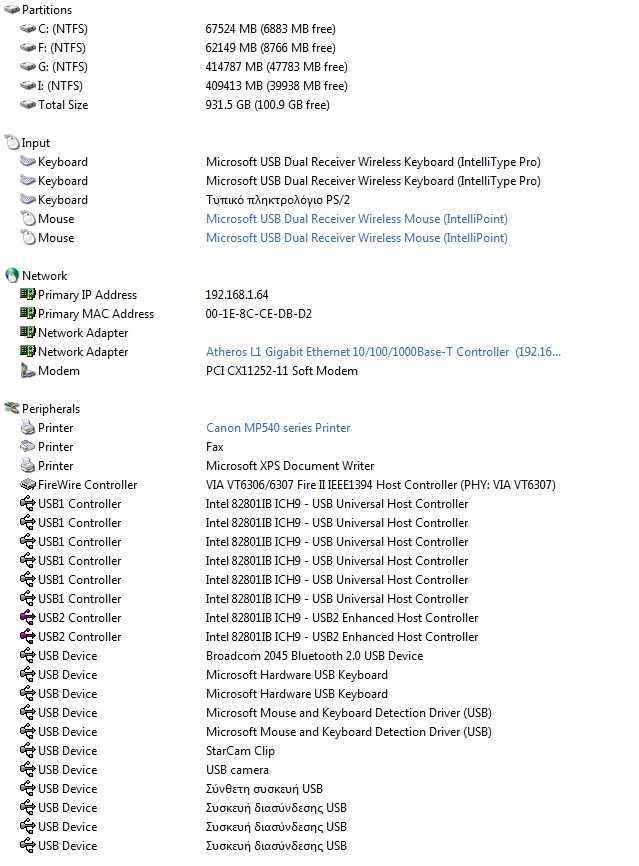Click the printer icon in the Fax row
The height and width of the screenshot is (866, 639).
(x=28, y=446)
